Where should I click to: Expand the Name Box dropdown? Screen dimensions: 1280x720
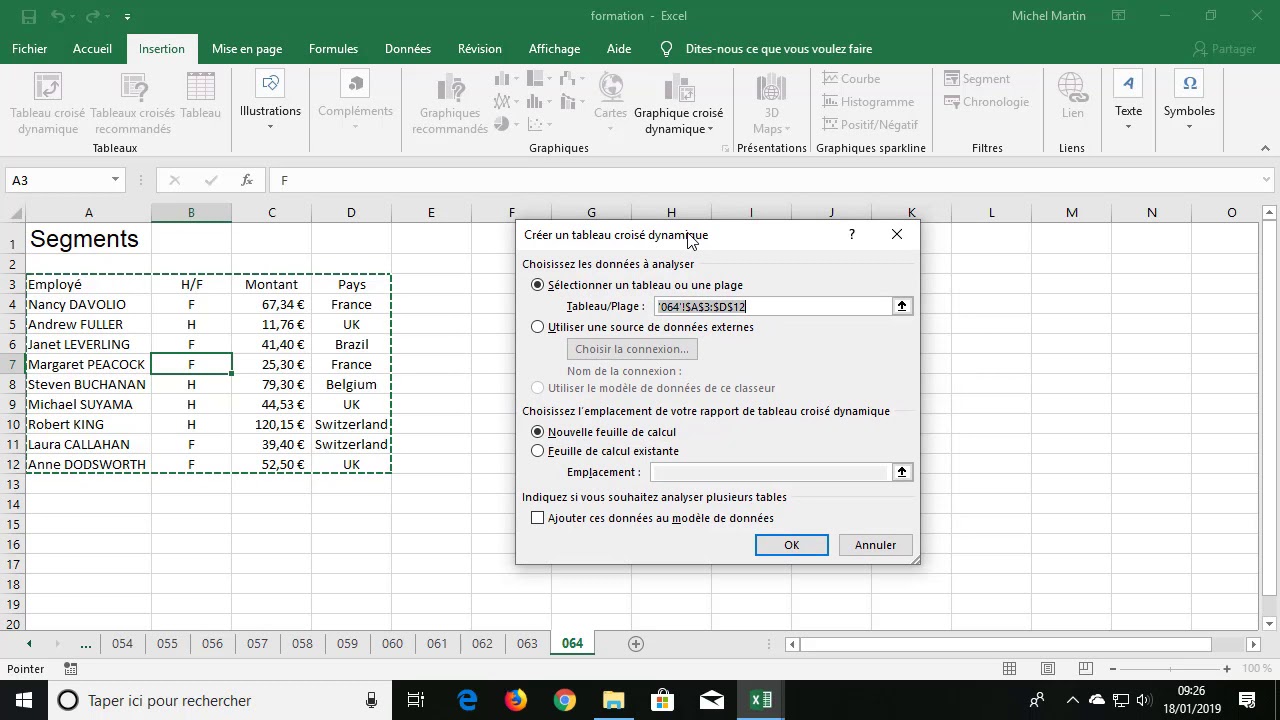coord(115,180)
